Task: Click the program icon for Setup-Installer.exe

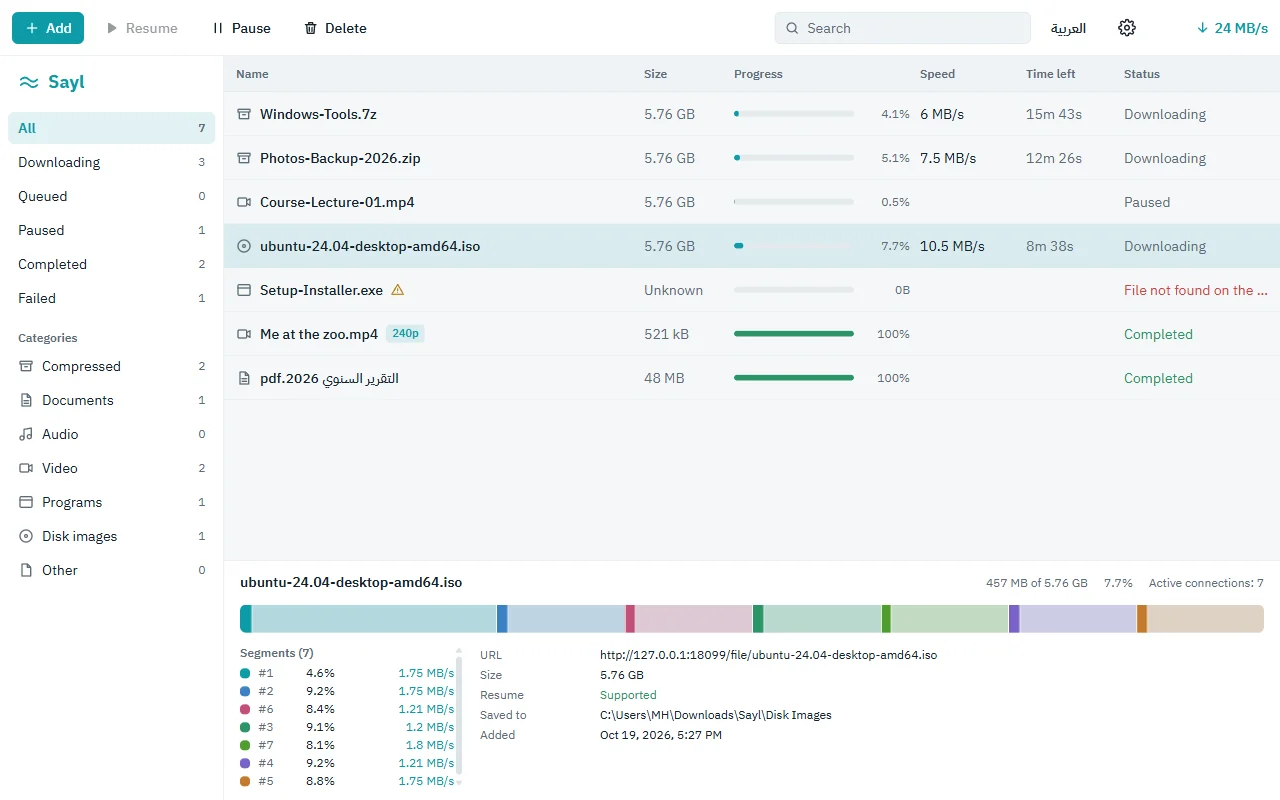Action: pos(244,290)
